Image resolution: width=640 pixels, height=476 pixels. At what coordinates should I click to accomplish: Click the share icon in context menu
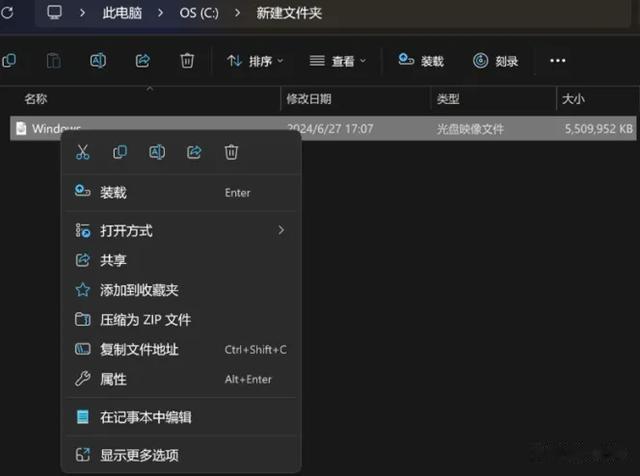pyautogui.click(x=194, y=152)
